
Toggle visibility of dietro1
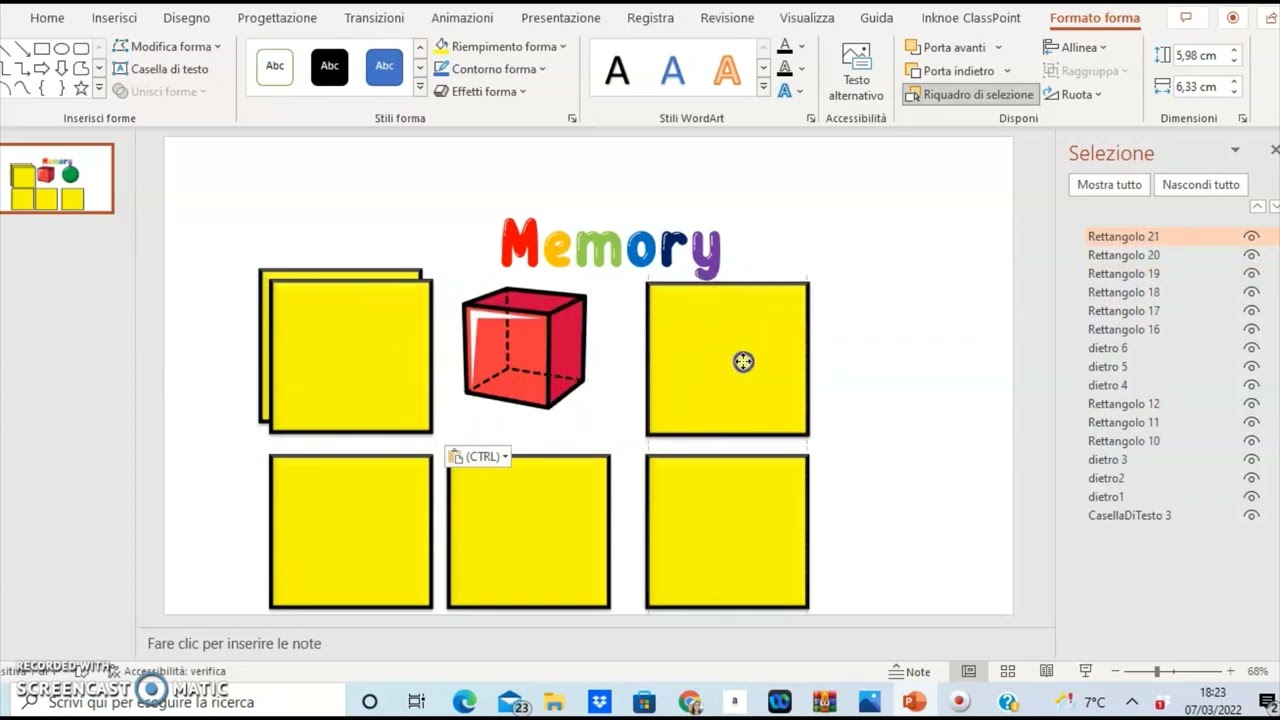tap(1251, 497)
